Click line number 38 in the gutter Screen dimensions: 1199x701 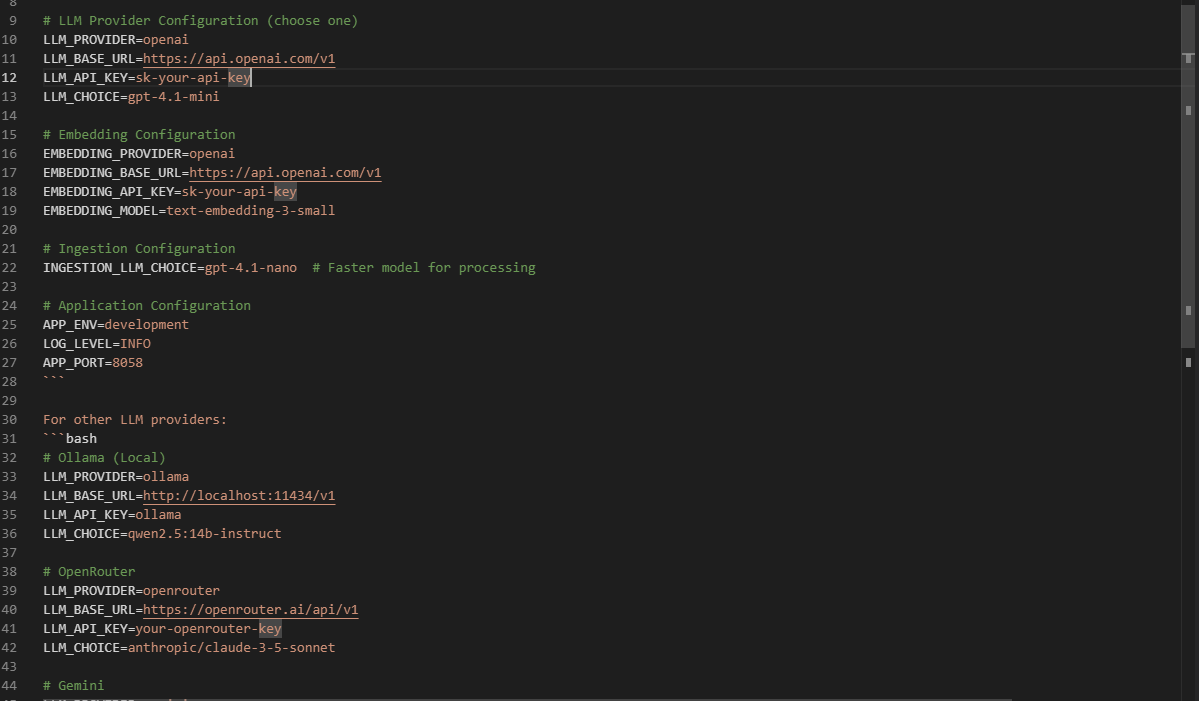pyautogui.click(x=9, y=572)
